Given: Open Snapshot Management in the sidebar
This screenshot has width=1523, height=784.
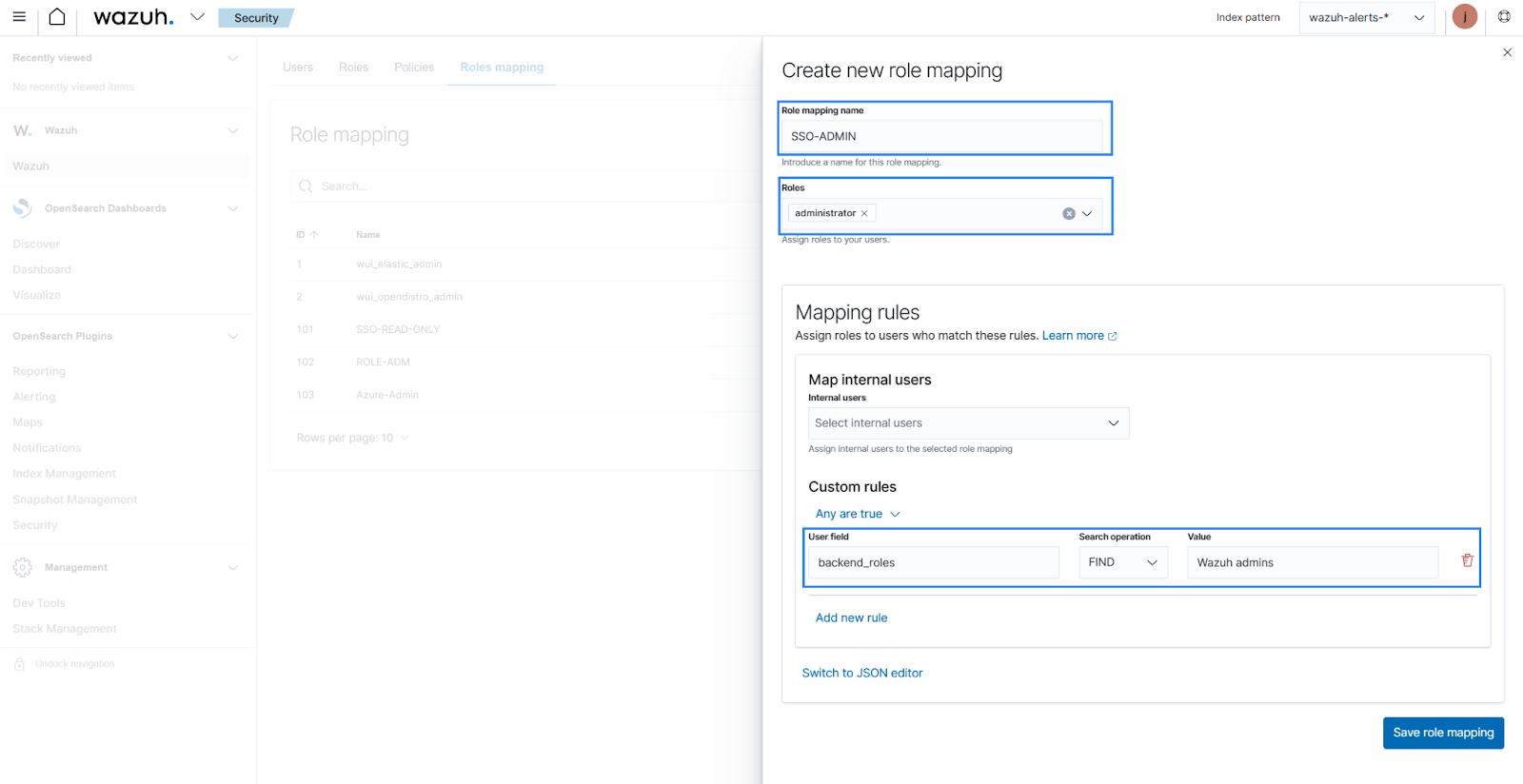Looking at the screenshot, I should 75,500.
